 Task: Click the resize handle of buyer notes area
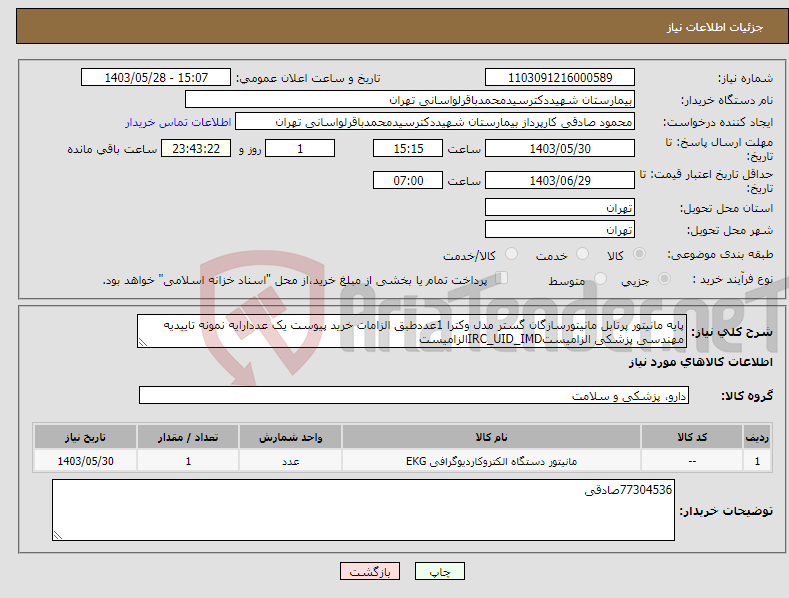pyautogui.click(x=58, y=535)
